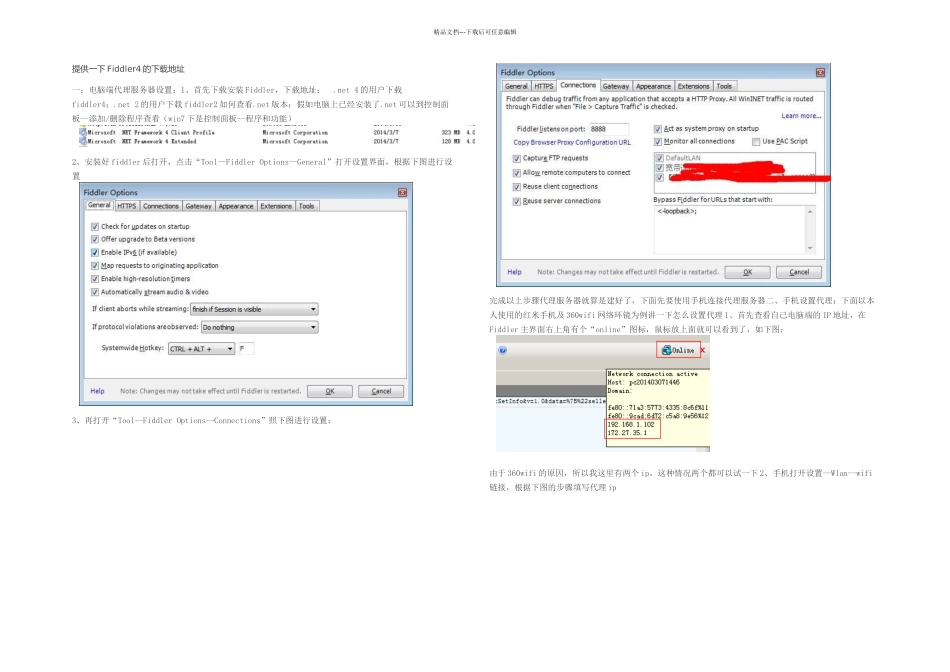This screenshot has height=672, width=950.
Task: Click the bypass list scrollbar up arrow
Action: [810, 211]
